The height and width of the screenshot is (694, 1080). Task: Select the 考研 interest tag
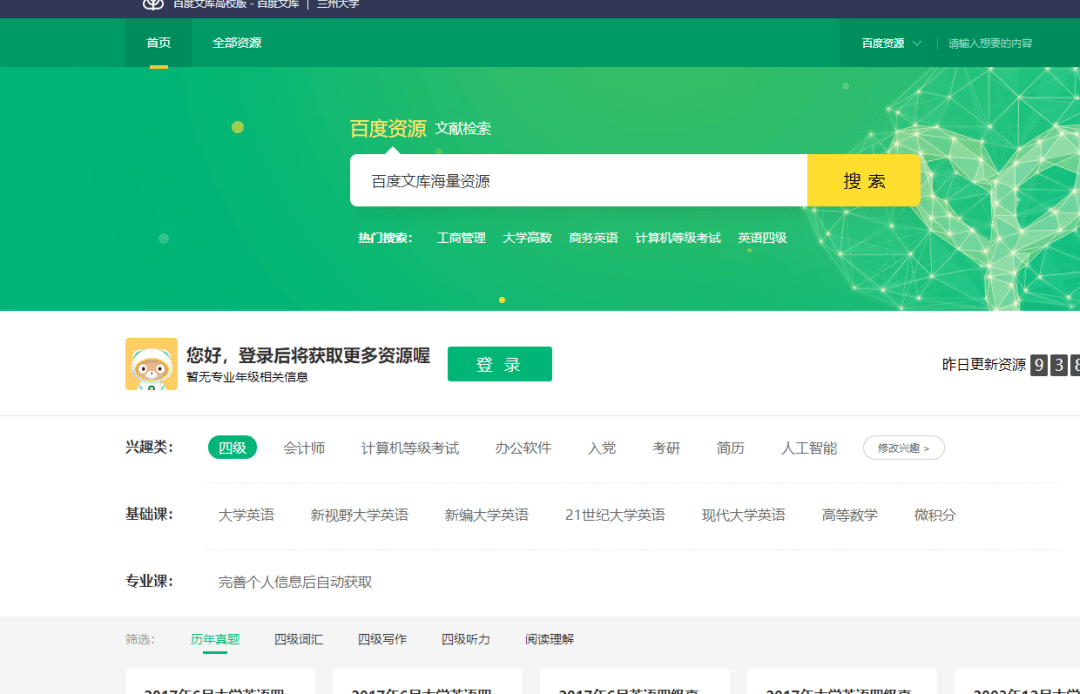[666, 448]
